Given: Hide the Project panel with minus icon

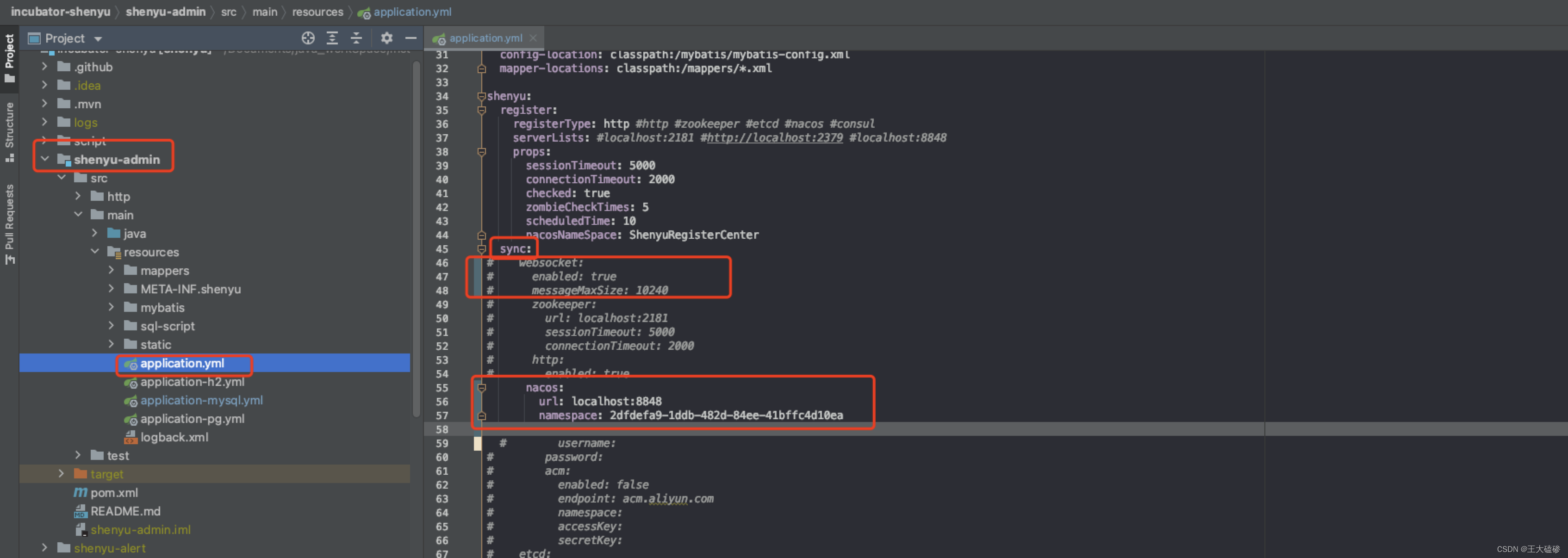Looking at the screenshot, I should (411, 38).
